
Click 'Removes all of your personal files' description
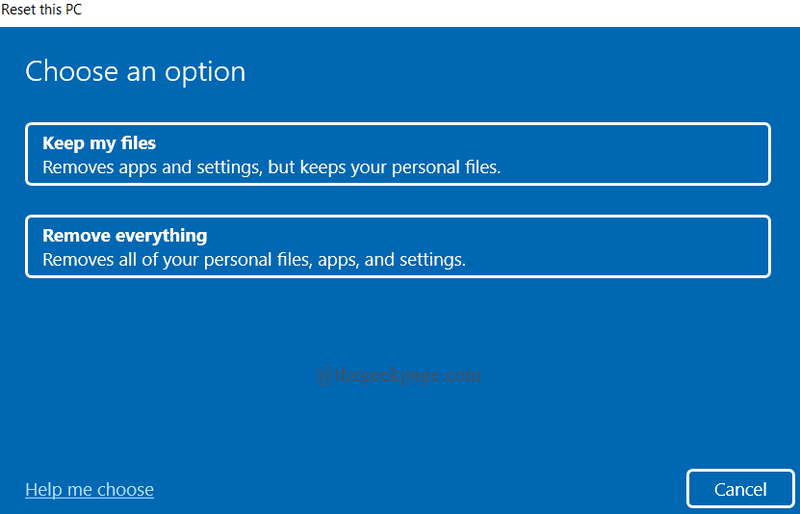coord(254,260)
